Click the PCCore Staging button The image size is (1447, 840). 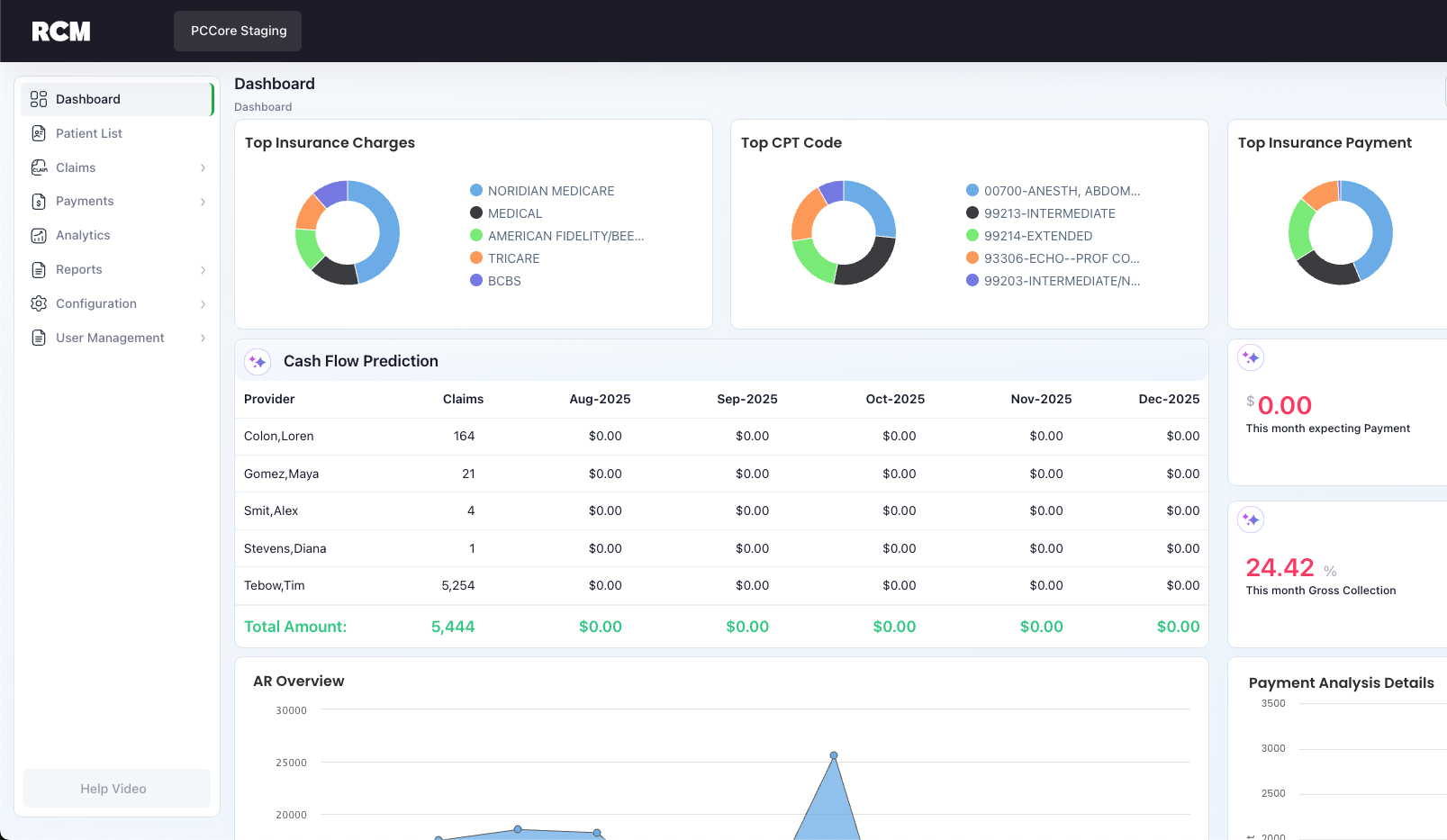coord(238,31)
